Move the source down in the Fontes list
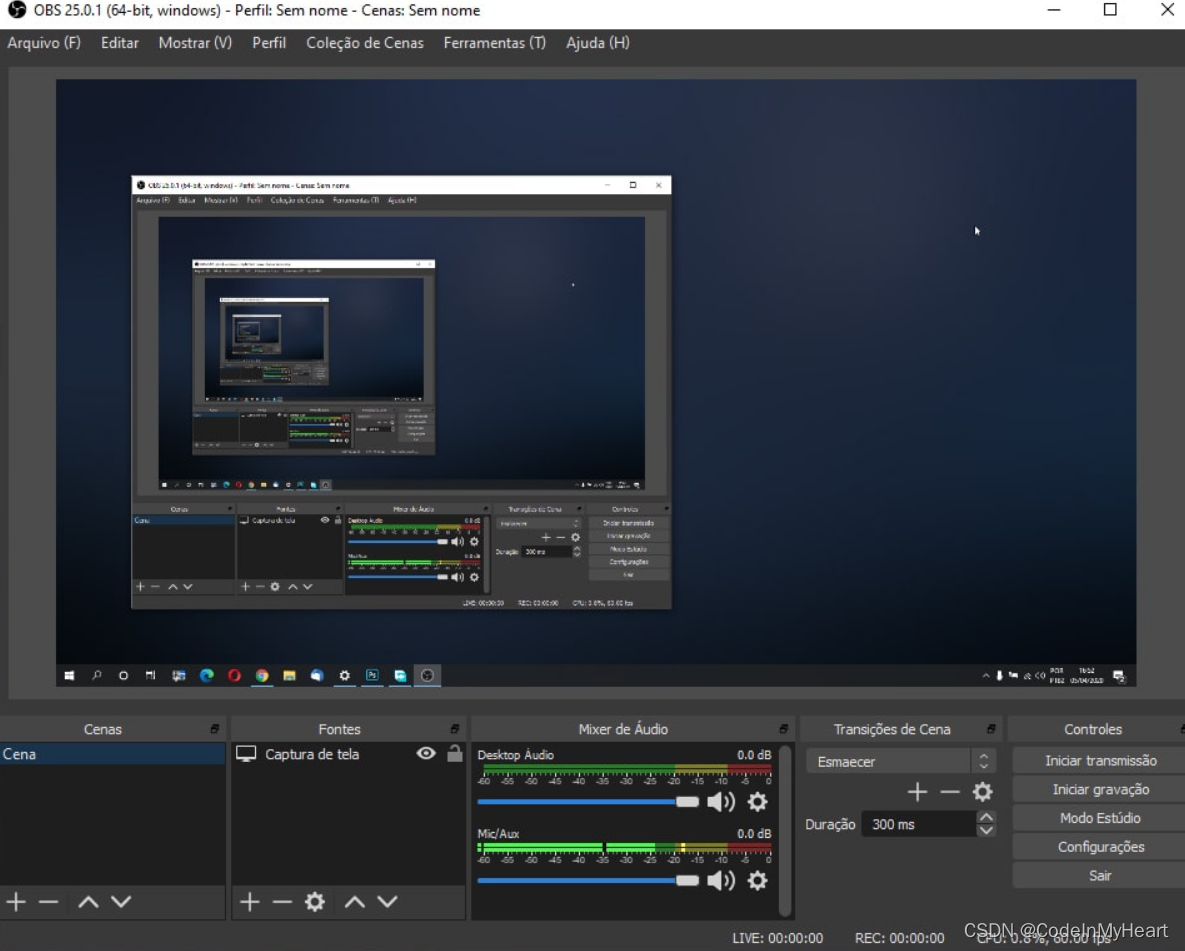Viewport: 1185px width, 951px height. 387,901
